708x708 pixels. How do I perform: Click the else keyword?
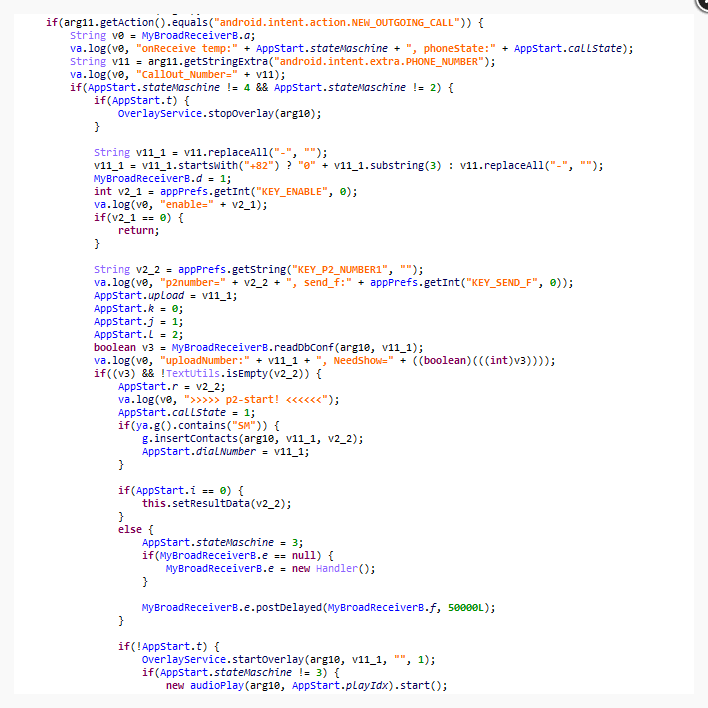tap(130, 530)
